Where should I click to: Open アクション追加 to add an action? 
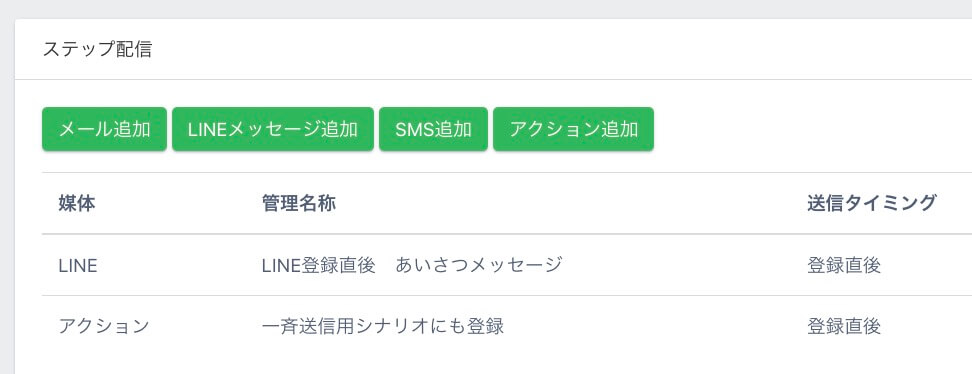[573, 129]
